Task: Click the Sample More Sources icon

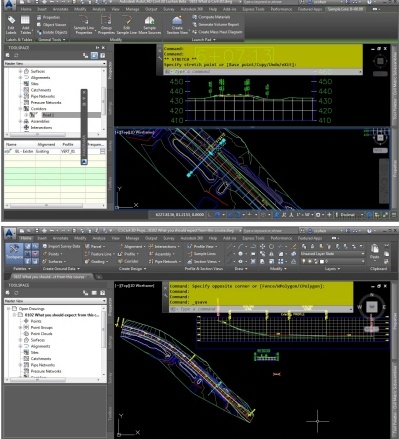Action: (x=149, y=25)
